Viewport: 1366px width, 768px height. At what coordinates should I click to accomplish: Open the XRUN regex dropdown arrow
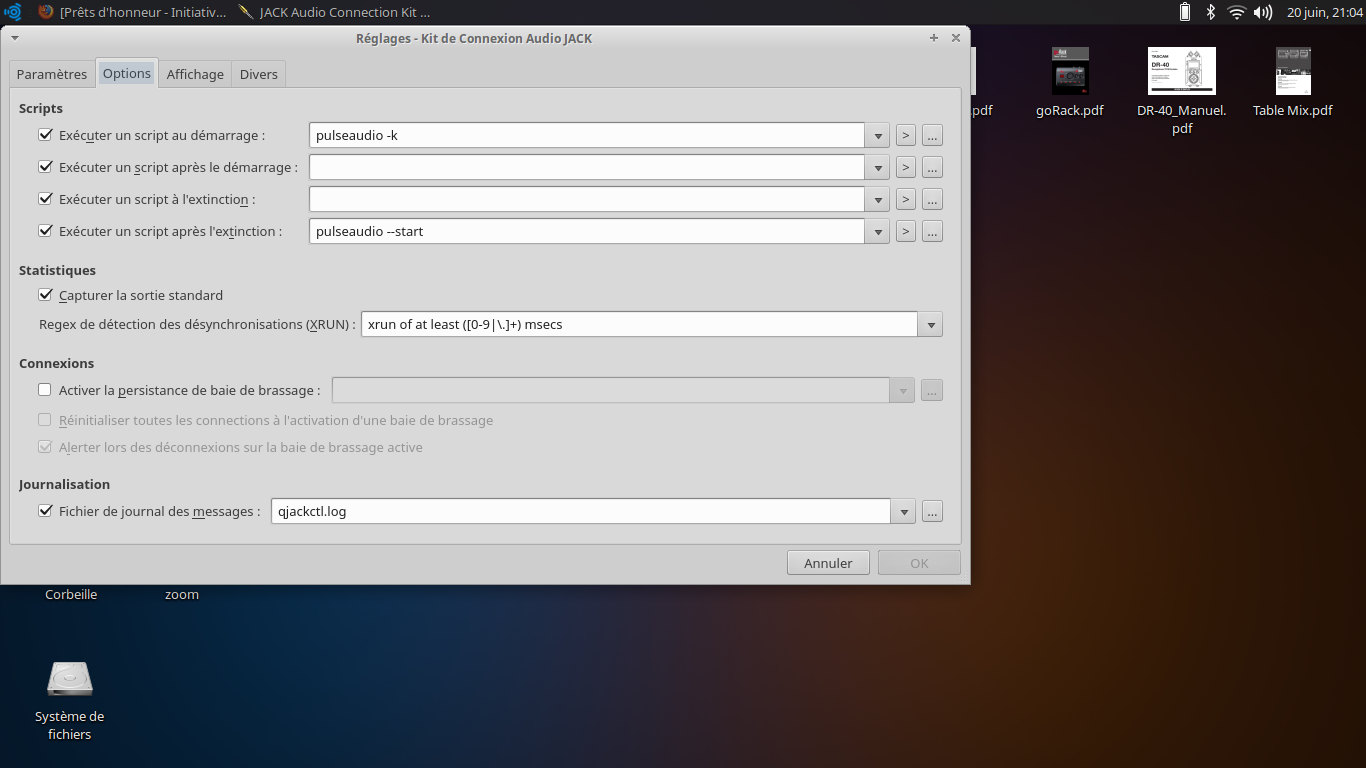931,324
